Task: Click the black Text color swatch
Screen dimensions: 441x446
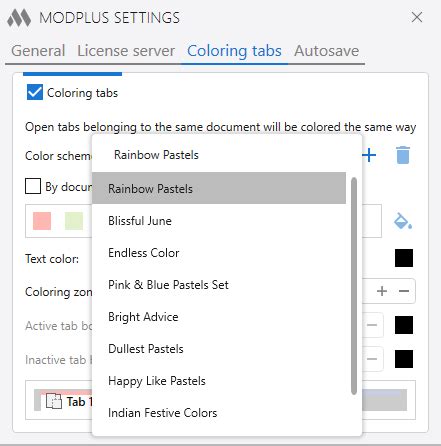Action: [x=404, y=258]
